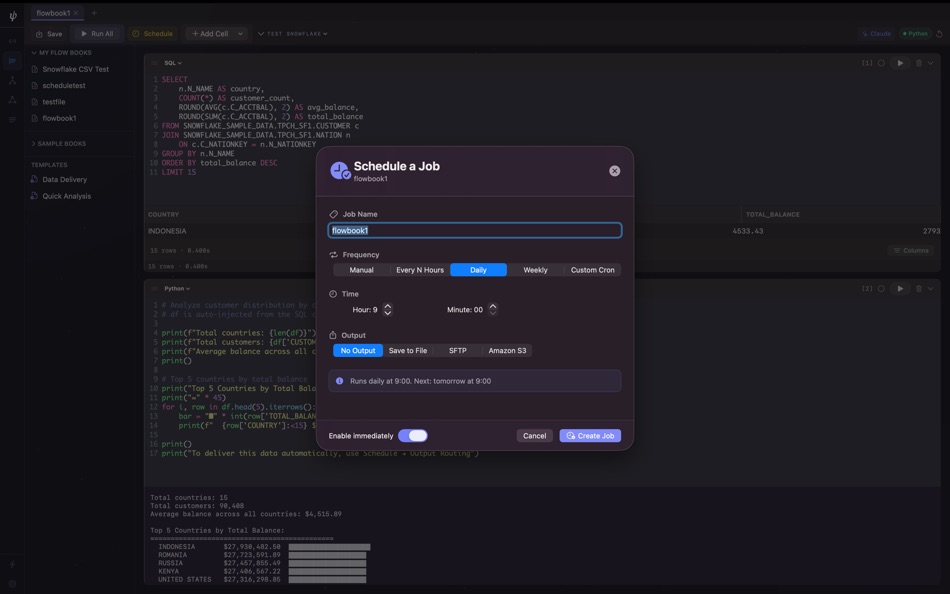Run all cells with Run All
The height and width of the screenshot is (594, 950).
click(x=96, y=33)
